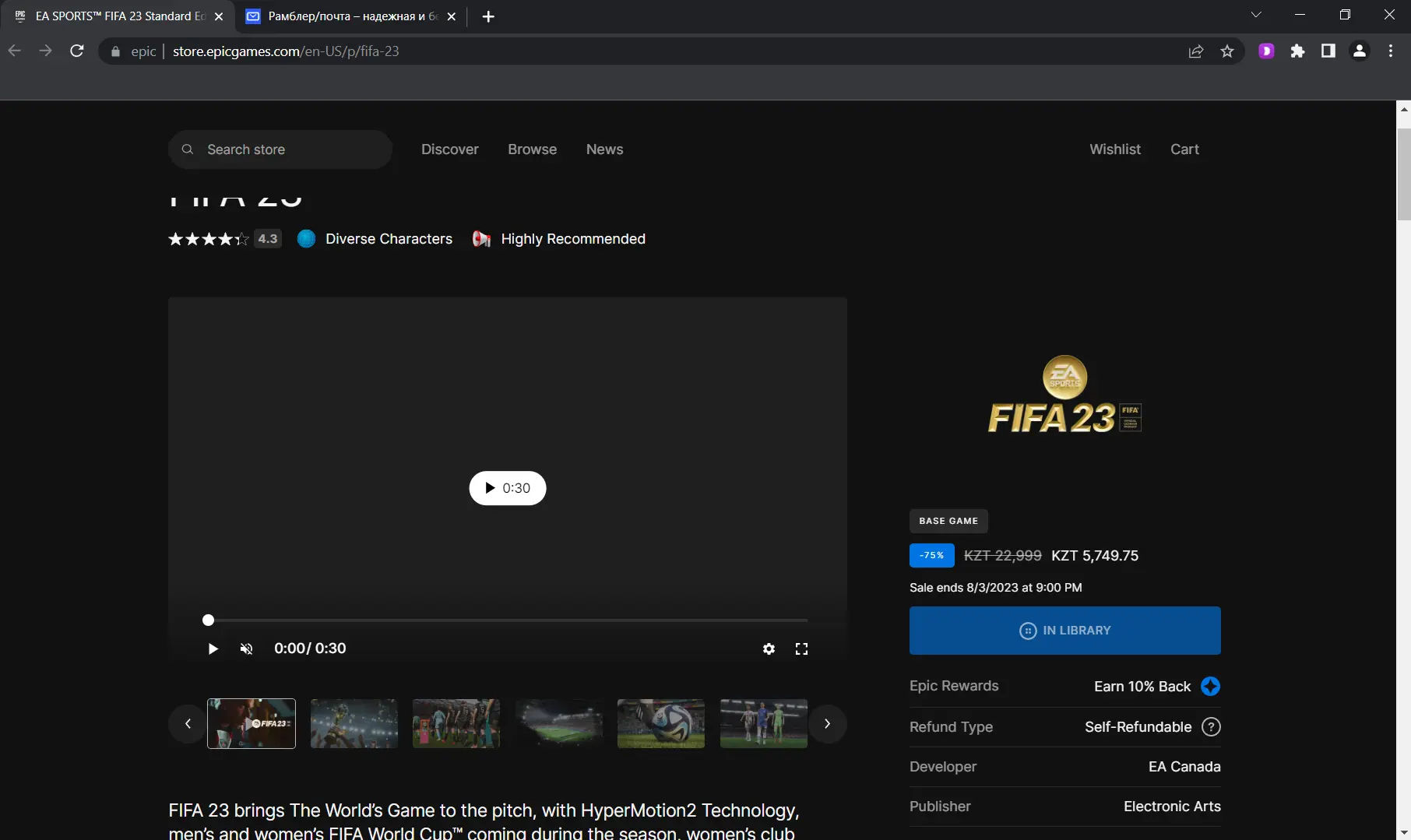
Task: Open the tab search dropdown arrow
Action: click(1256, 15)
